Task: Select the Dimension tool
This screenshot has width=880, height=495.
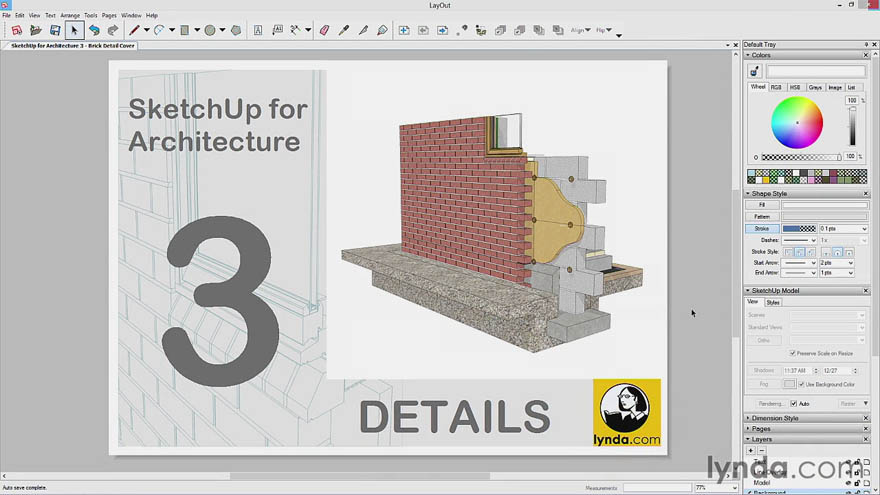Action: click(296, 30)
